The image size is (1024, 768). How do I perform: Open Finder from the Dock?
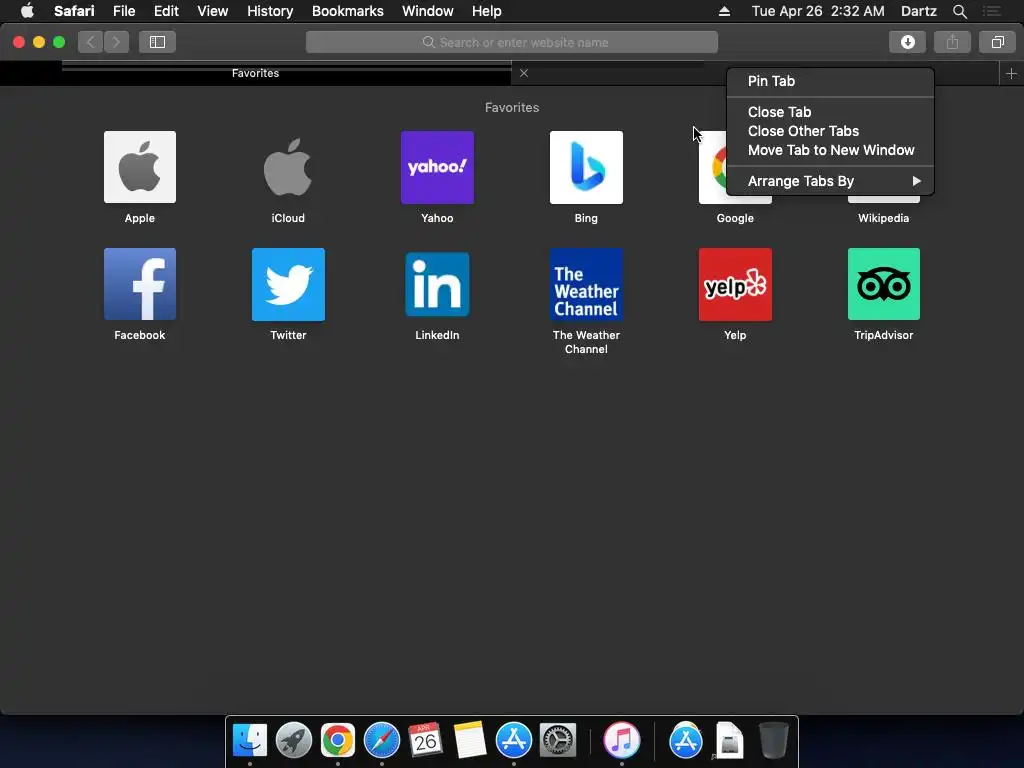[250, 740]
